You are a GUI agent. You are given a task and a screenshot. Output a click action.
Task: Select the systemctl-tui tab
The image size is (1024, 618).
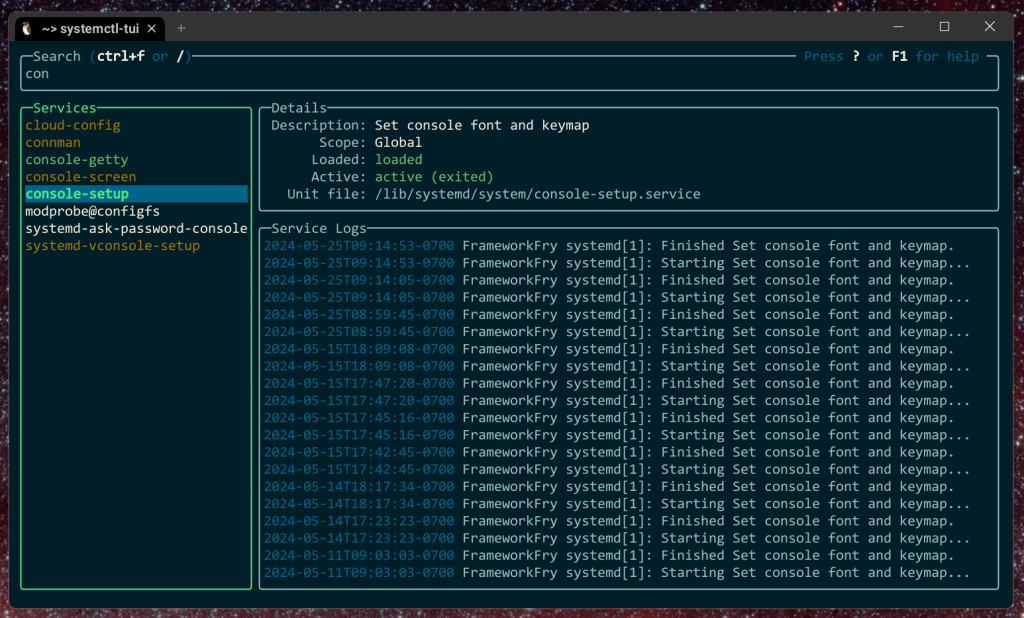coord(90,28)
